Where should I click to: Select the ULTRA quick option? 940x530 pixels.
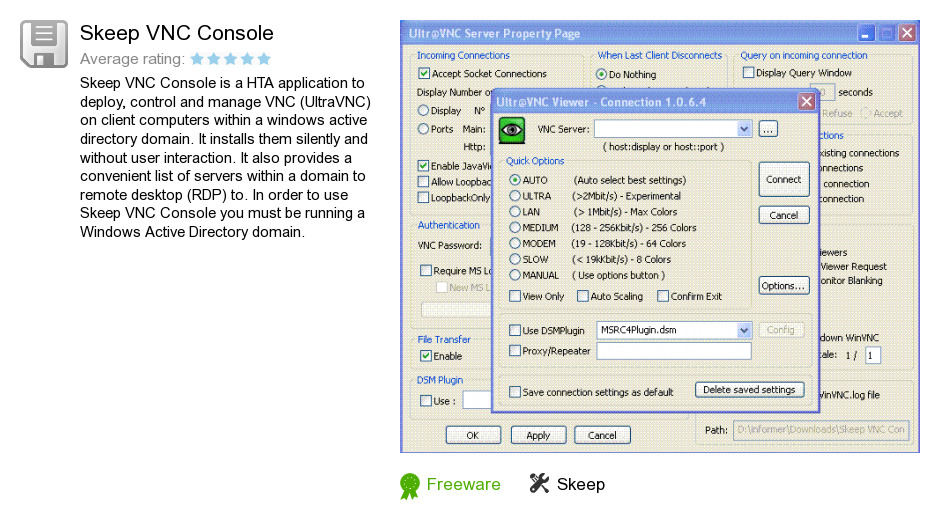[x=515, y=195]
